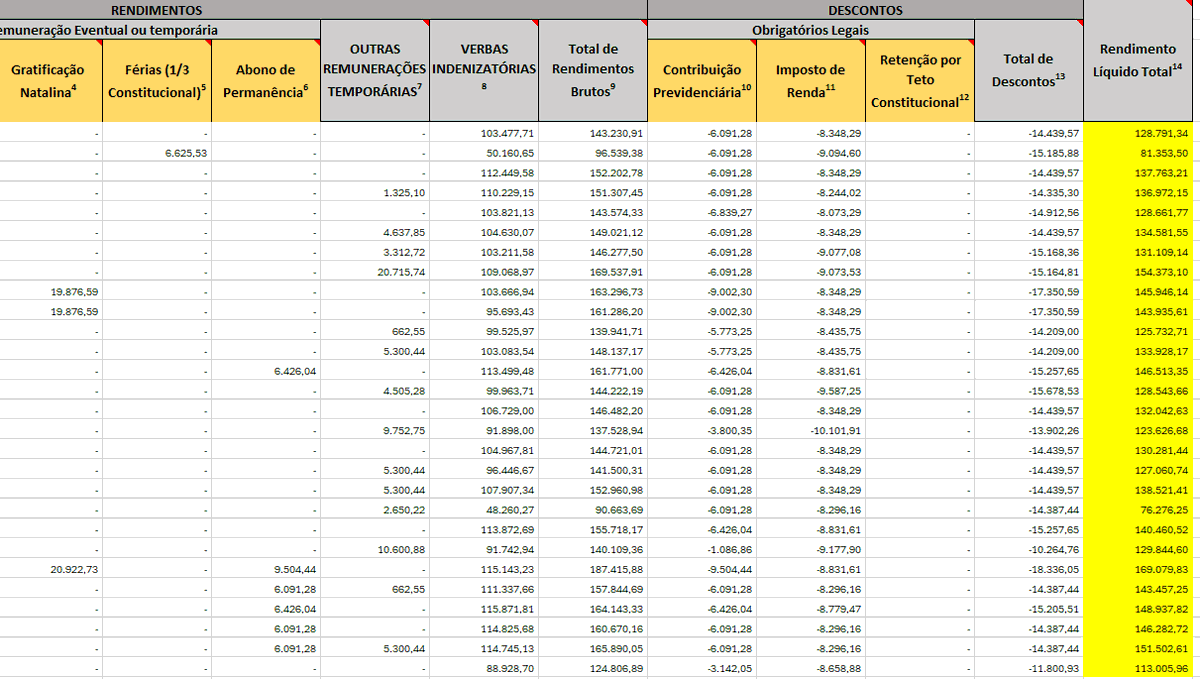Image resolution: width=1200 pixels, height=679 pixels.
Task: Select the indemnity value 48.260,27
Action: (484, 509)
